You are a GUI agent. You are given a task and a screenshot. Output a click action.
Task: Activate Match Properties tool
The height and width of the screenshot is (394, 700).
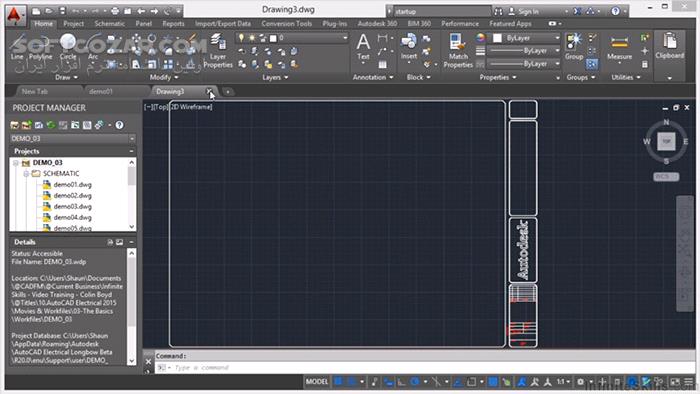(458, 51)
